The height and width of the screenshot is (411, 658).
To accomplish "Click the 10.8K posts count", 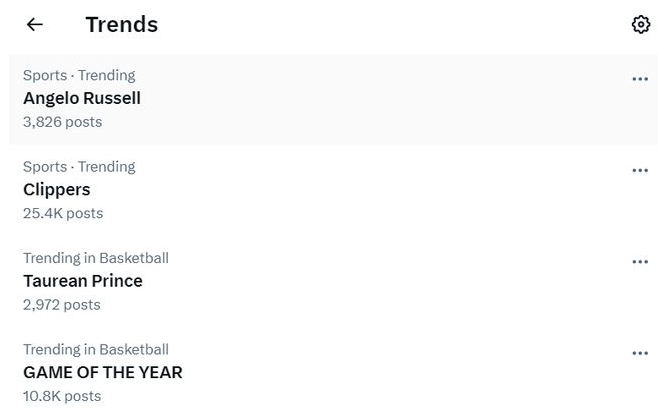I will [x=62, y=396].
